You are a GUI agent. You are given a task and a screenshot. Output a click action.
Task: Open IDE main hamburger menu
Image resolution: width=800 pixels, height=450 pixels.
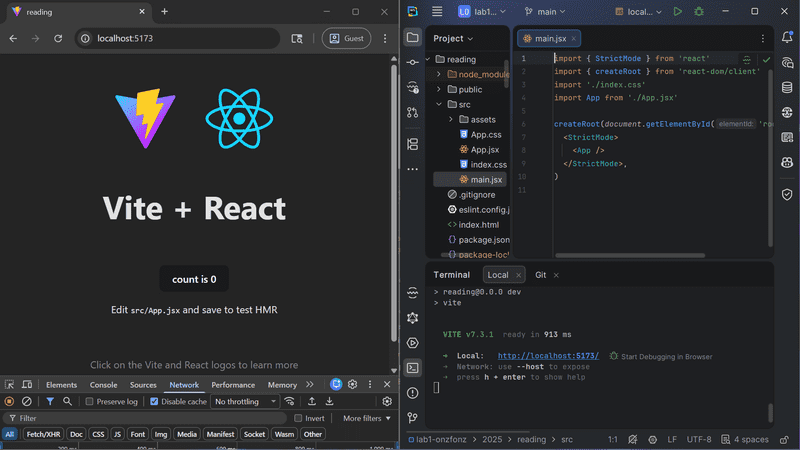tap(437, 11)
